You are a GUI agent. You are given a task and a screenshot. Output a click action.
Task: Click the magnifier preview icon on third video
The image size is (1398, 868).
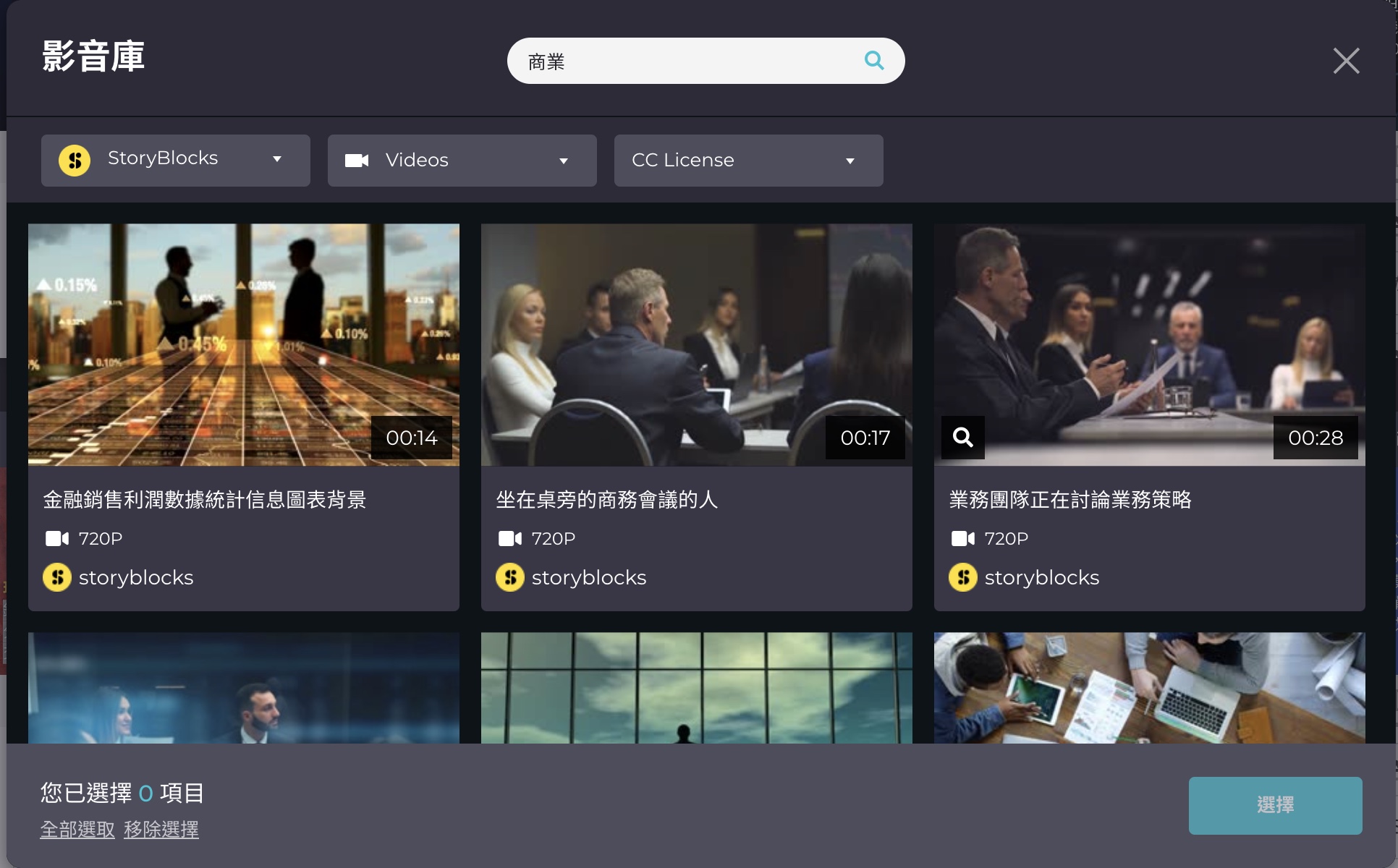962,437
